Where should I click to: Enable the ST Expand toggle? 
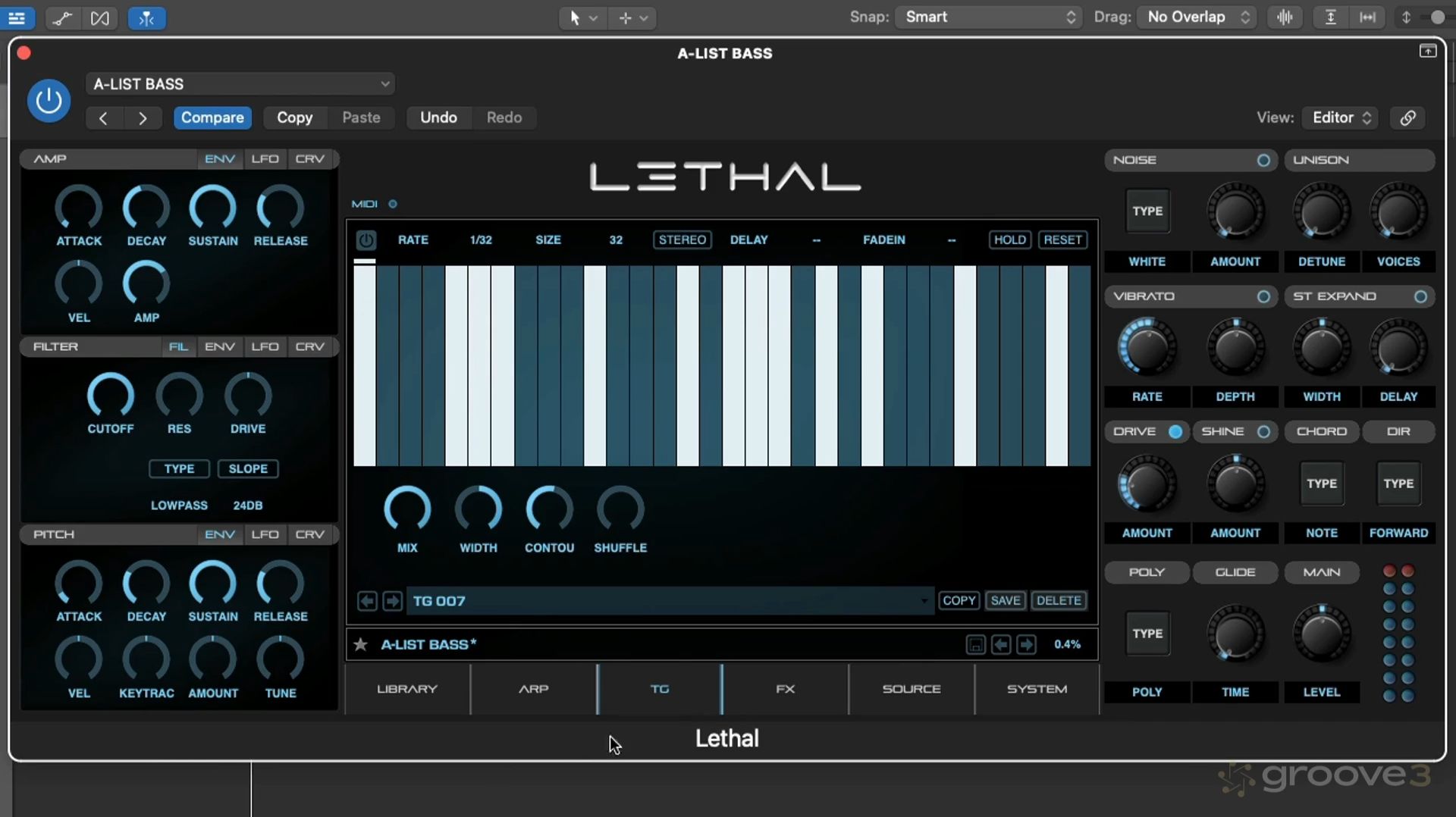click(x=1420, y=296)
